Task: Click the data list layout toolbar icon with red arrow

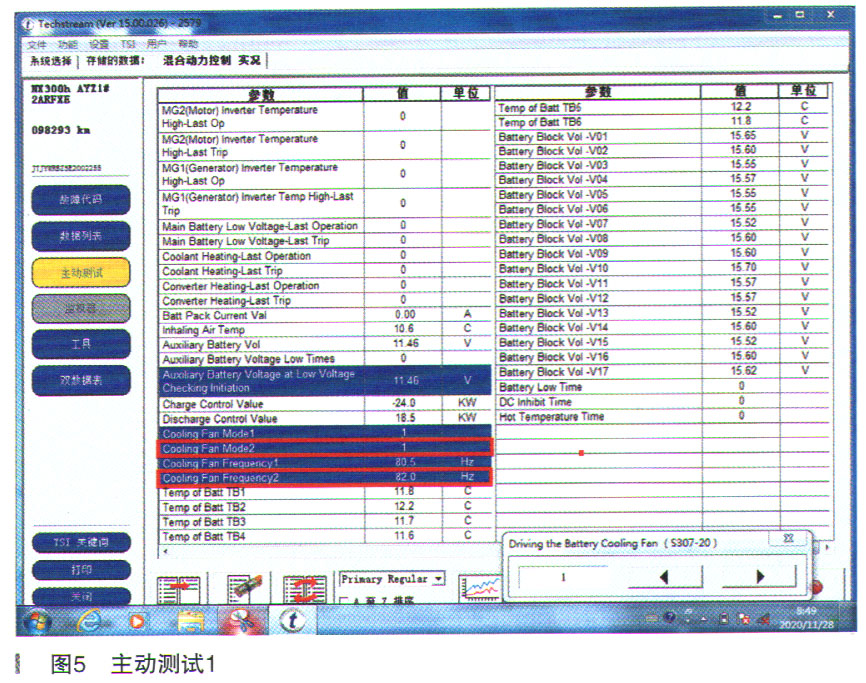Action: tap(178, 589)
